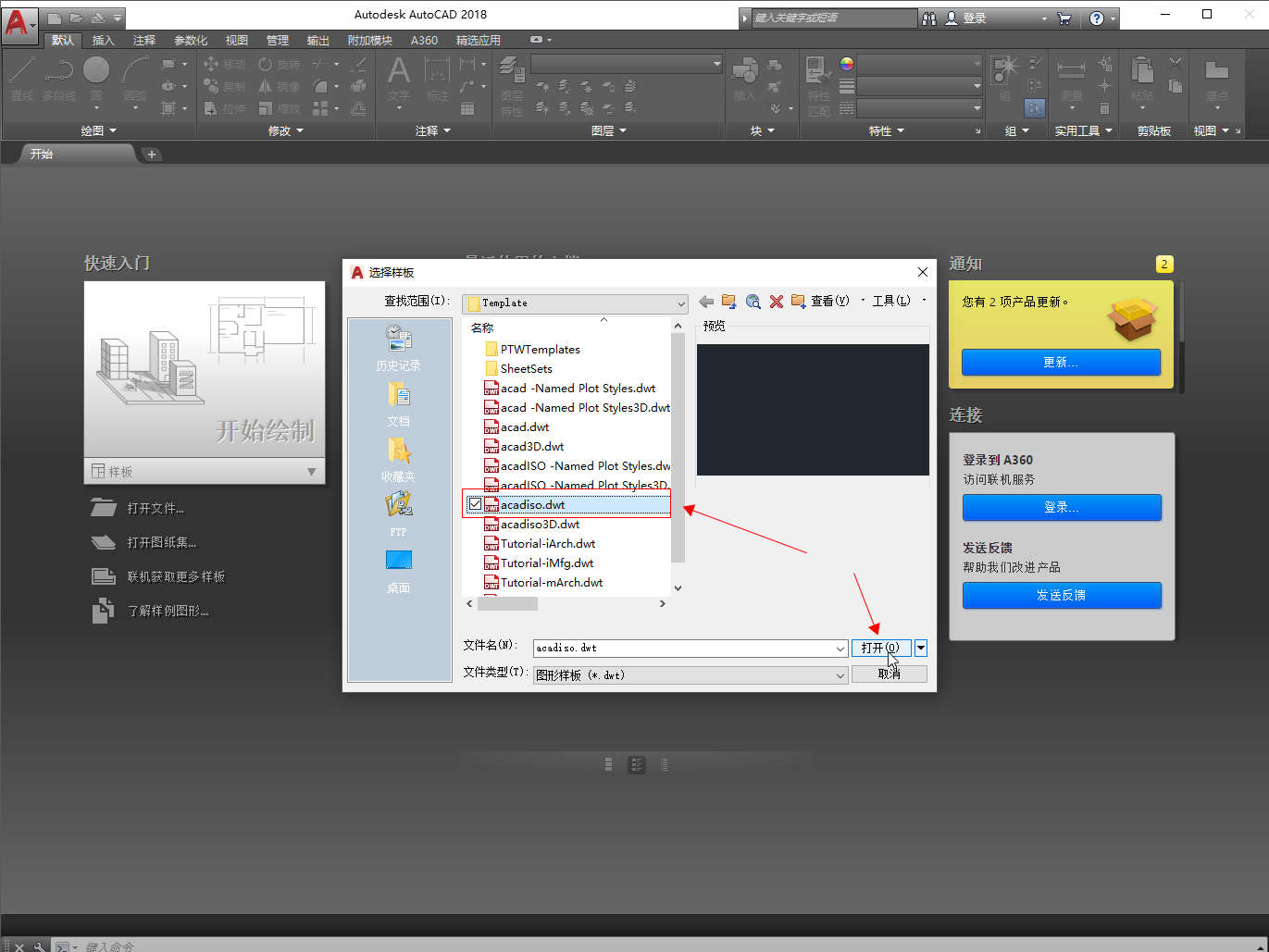Click the horizontal scrollbar under the file list
This screenshot has height=952, width=1269.
point(507,603)
